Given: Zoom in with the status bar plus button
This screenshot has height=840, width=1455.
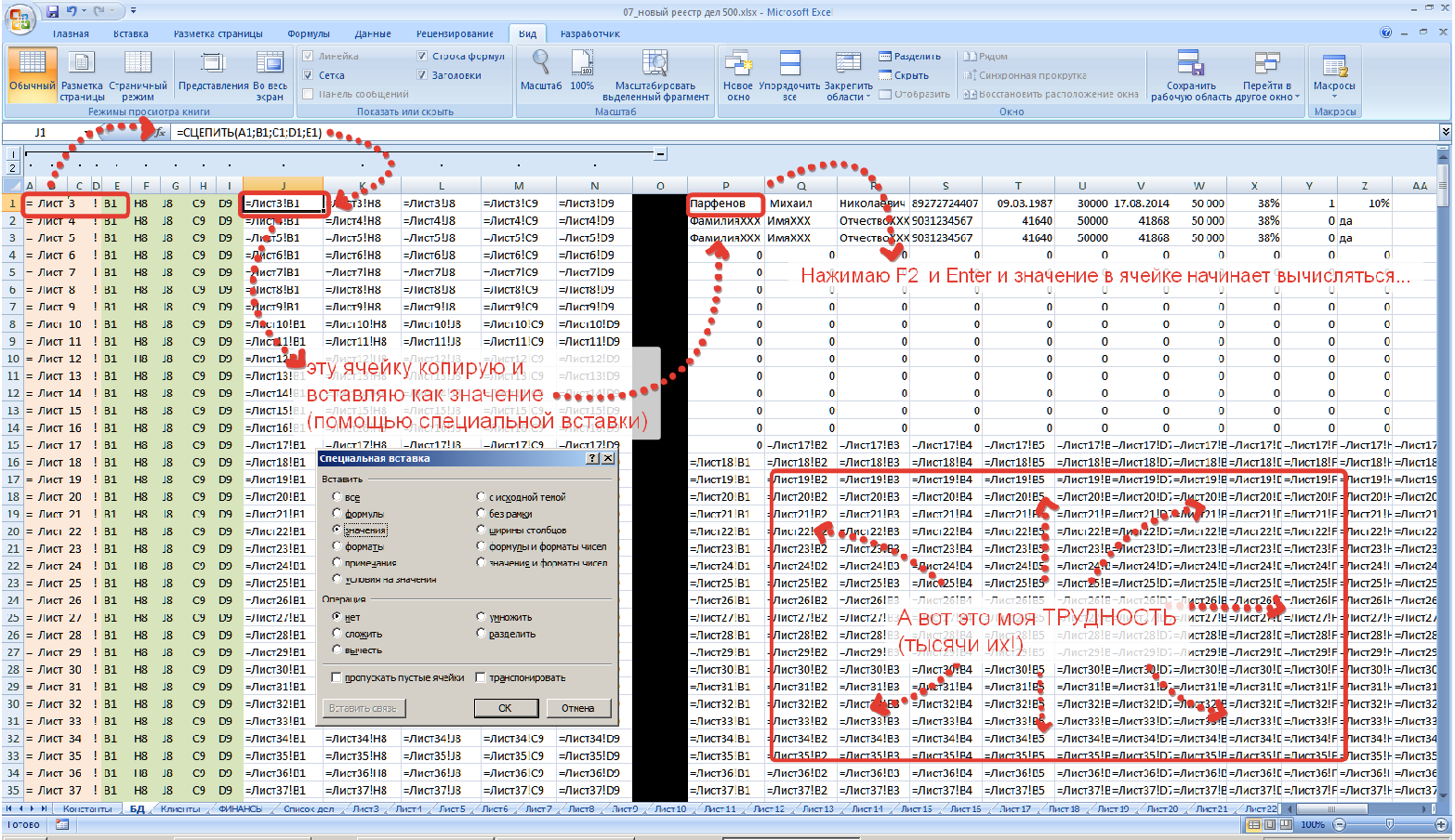Looking at the screenshot, I should [1442, 824].
